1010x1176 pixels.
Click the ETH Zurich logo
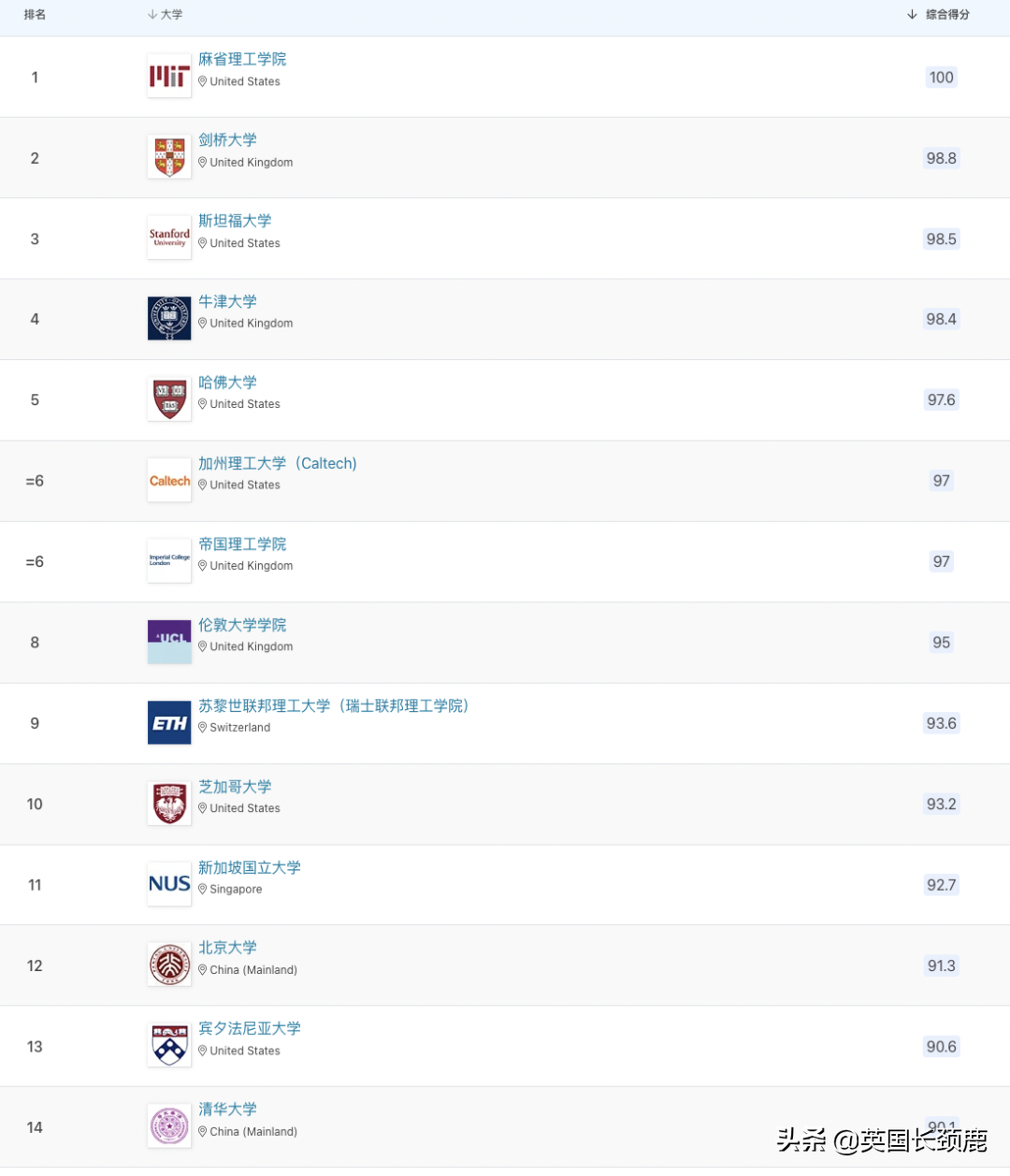pyautogui.click(x=169, y=723)
